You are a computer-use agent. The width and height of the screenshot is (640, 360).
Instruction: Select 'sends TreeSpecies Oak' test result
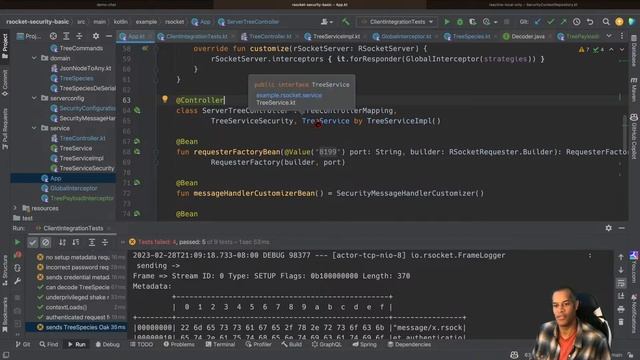(x=76, y=327)
